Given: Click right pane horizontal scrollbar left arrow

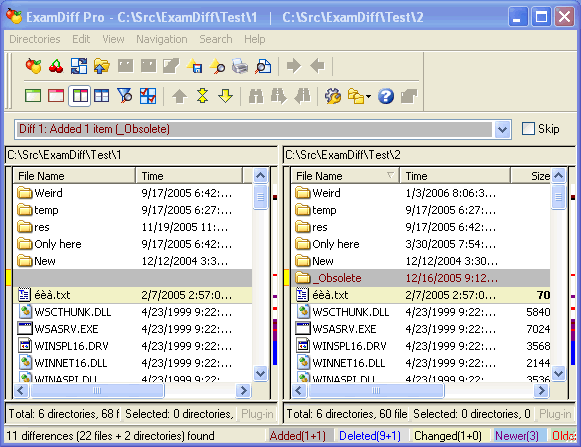Looking at the screenshot, I should coord(299,390).
